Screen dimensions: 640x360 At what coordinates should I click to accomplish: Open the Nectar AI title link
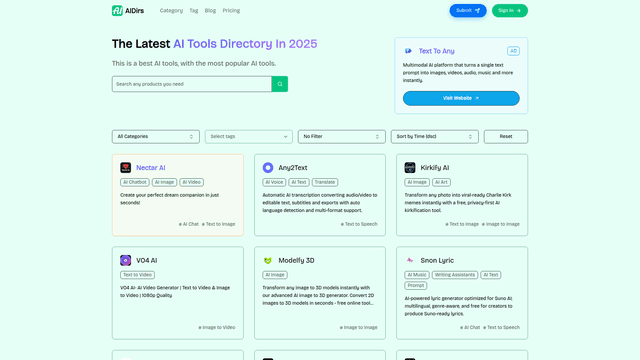(x=151, y=168)
